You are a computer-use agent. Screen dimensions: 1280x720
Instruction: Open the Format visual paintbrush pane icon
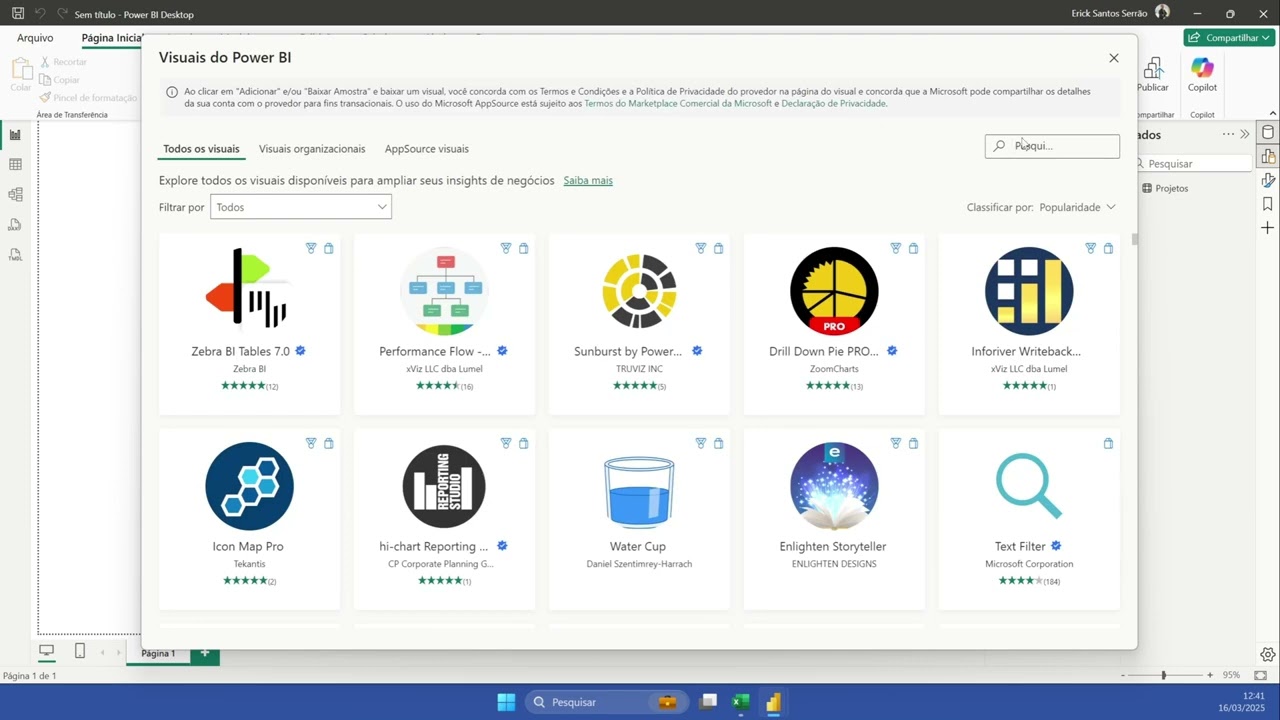(1268, 180)
